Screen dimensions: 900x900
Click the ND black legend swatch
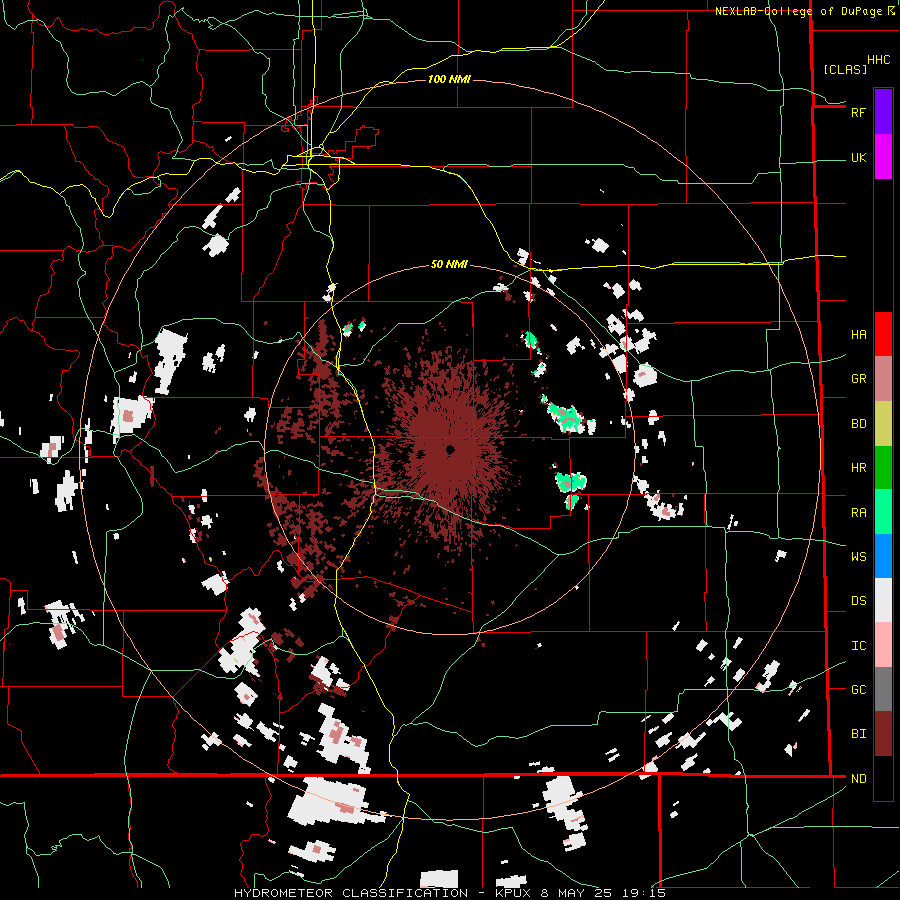click(x=883, y=778)
